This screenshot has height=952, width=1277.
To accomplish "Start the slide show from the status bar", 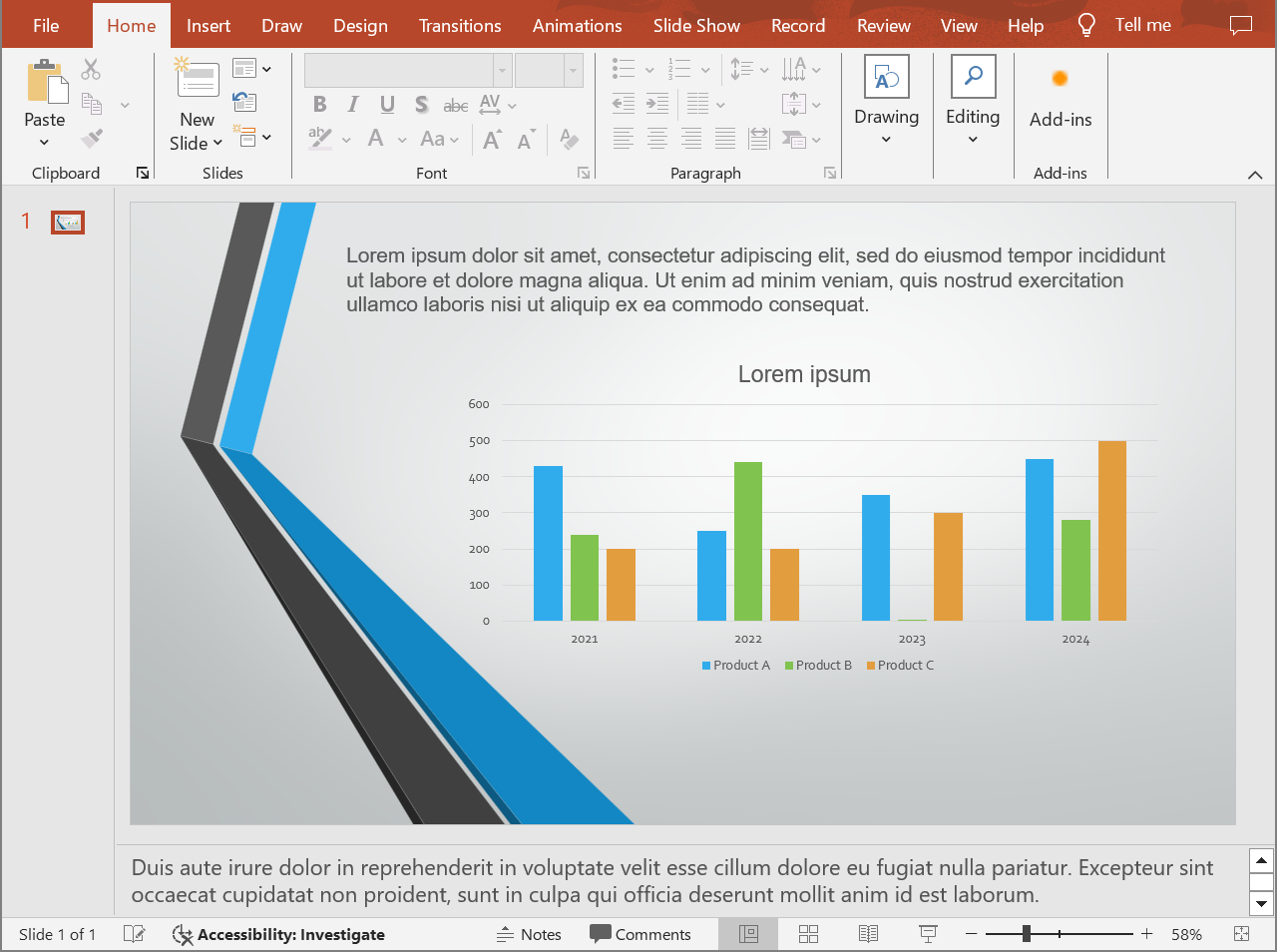I will pyautogui.click(x=928, y=934).
